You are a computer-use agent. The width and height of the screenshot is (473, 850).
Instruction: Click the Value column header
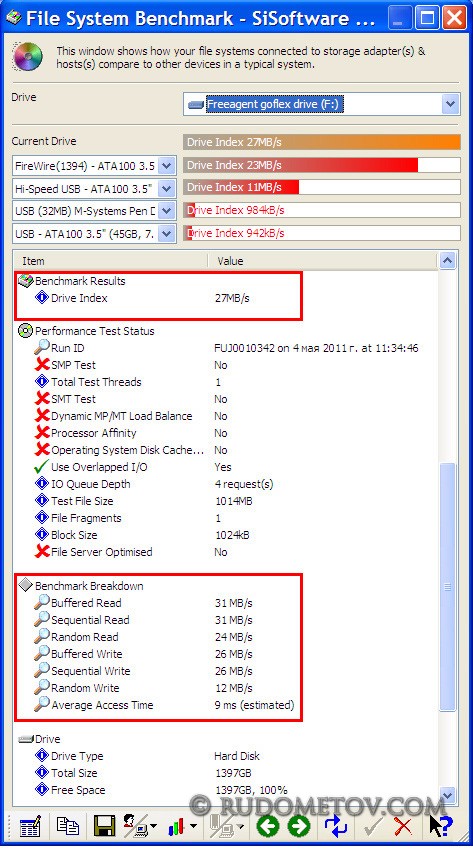tap(323, 261)
